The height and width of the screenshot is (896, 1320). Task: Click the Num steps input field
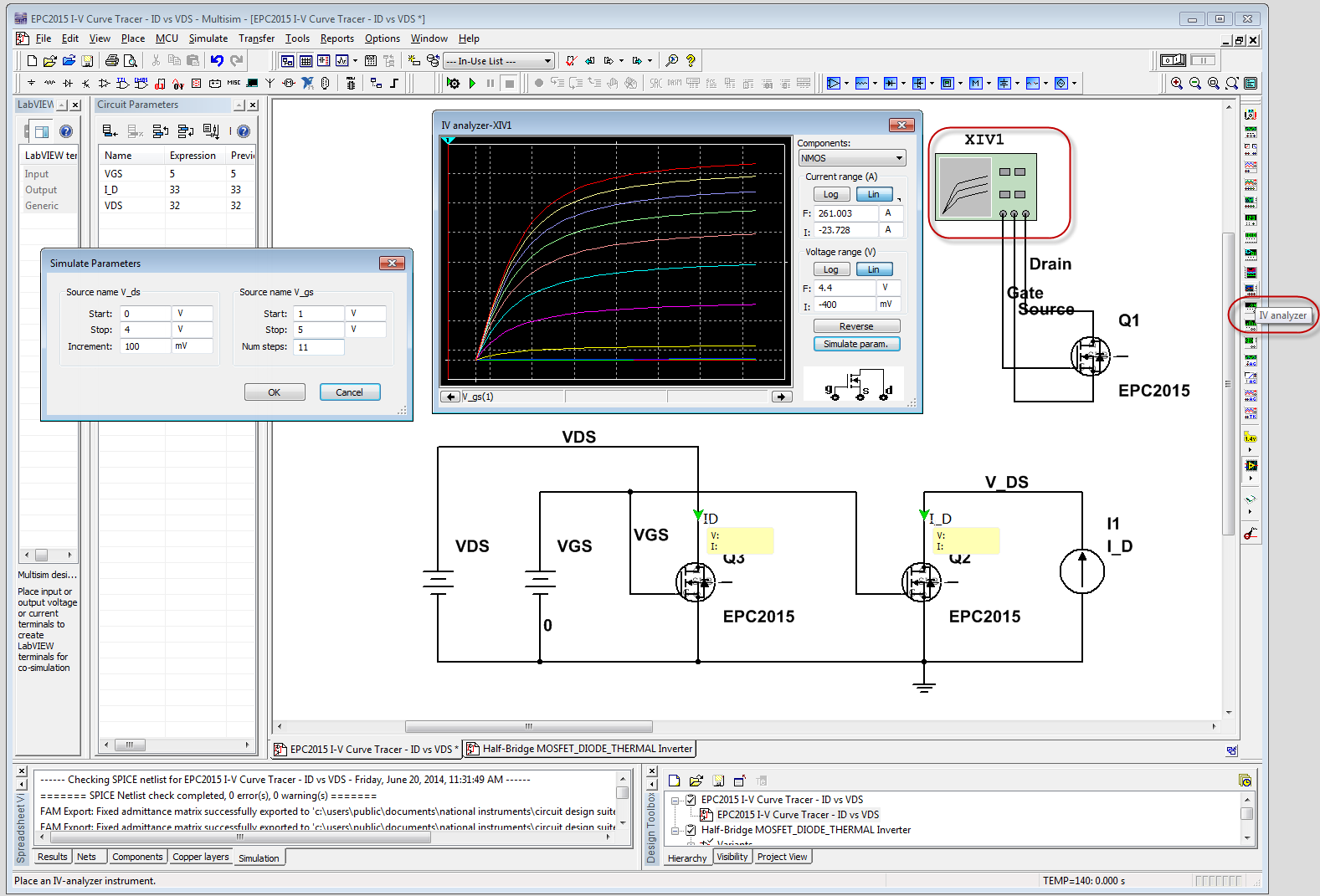pos(318,346)
